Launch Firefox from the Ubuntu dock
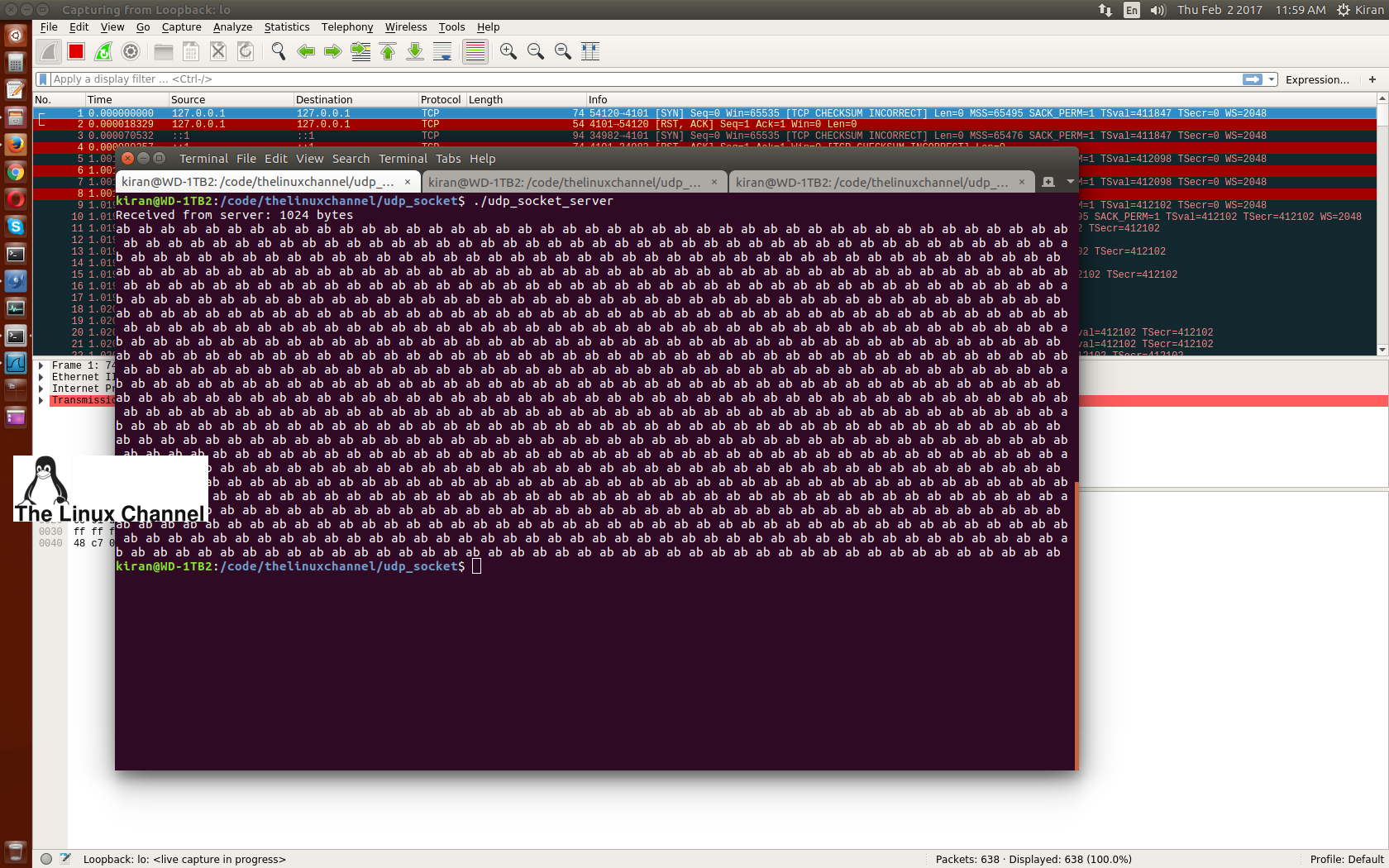 point(16,145)
